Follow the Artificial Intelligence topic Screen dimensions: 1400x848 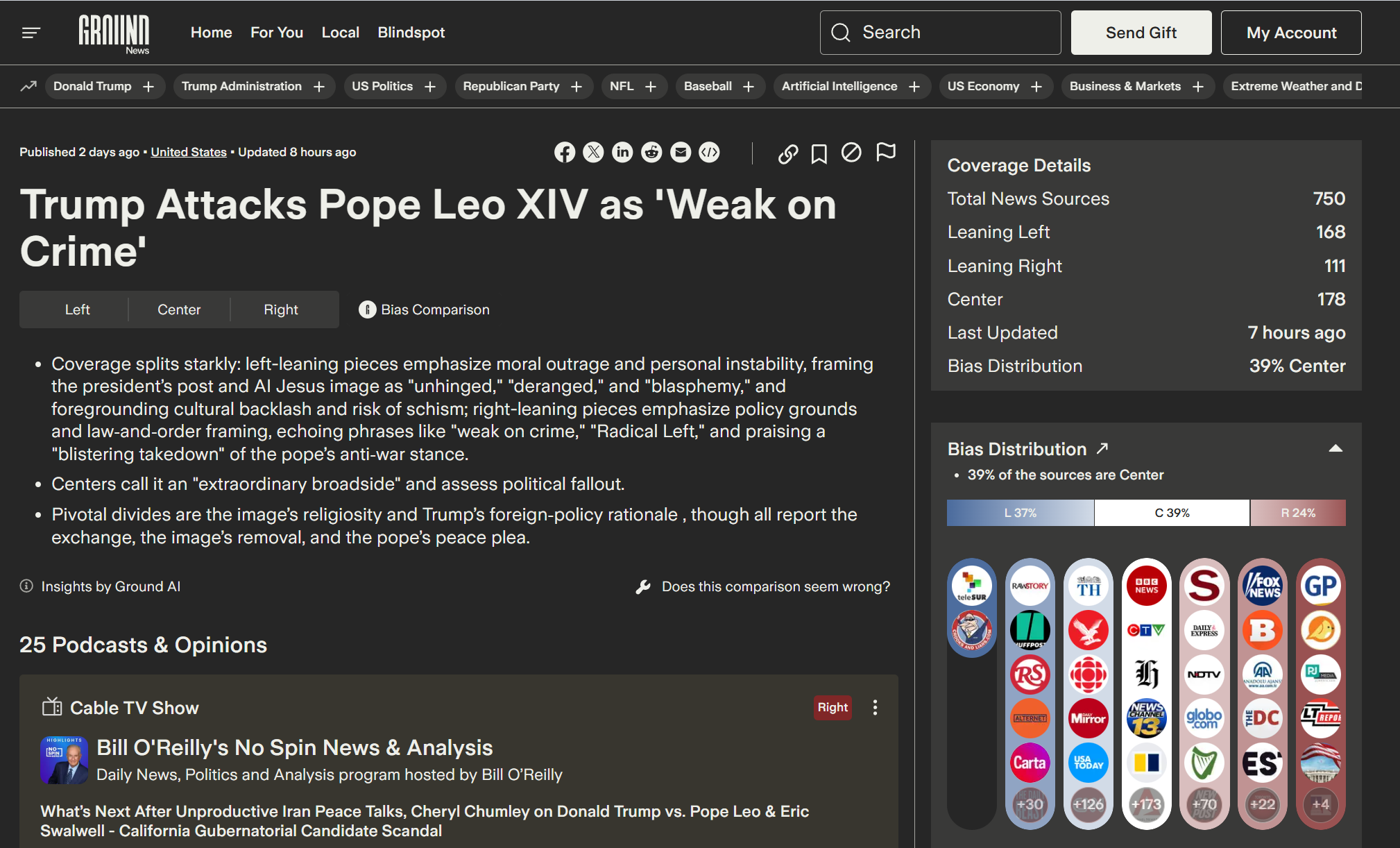click(x=914, y=87)
